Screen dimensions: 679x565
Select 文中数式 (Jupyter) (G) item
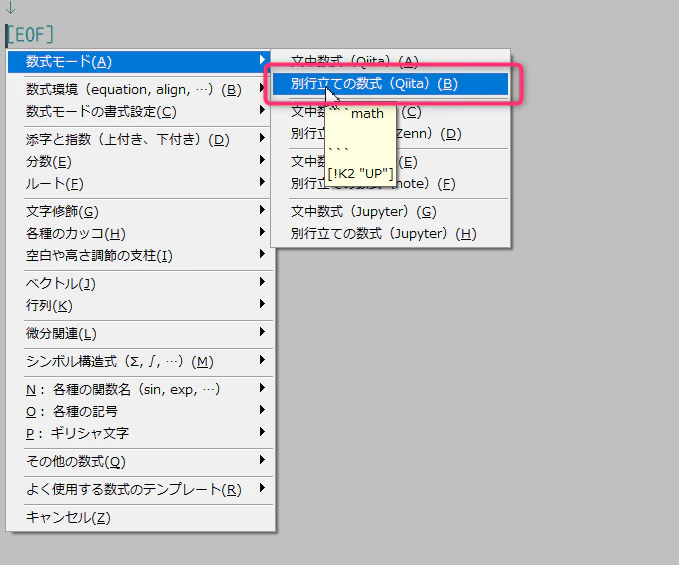coord(391,211)
